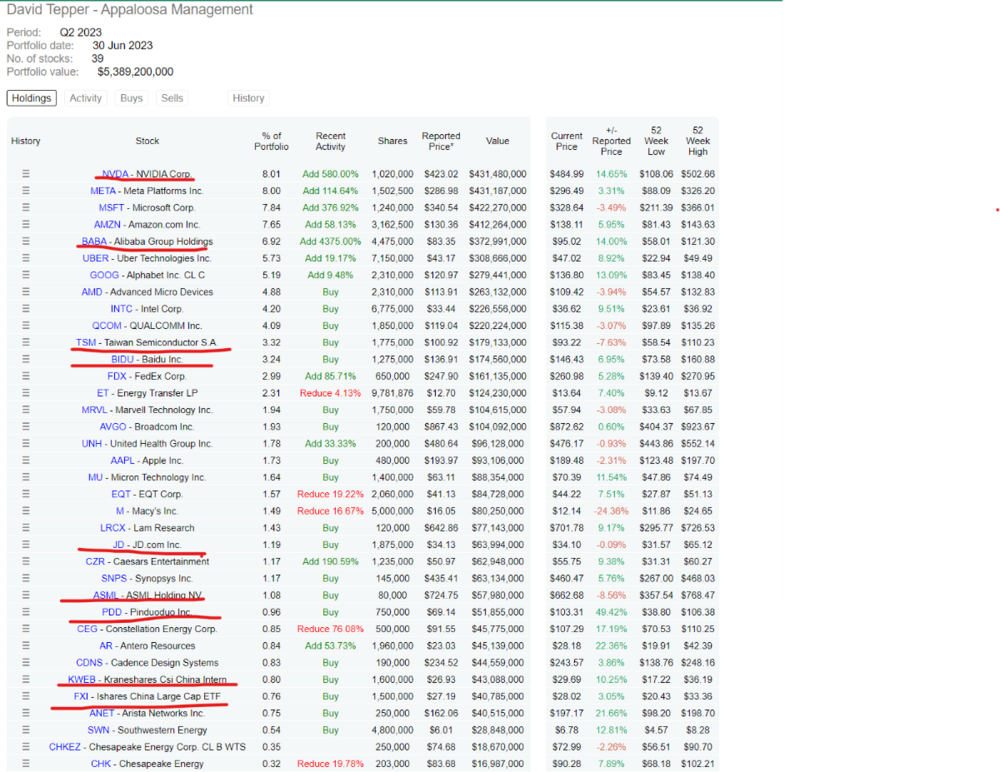Click the 52 Week High header
The image size is (1000, 772).
click(698, 141)
